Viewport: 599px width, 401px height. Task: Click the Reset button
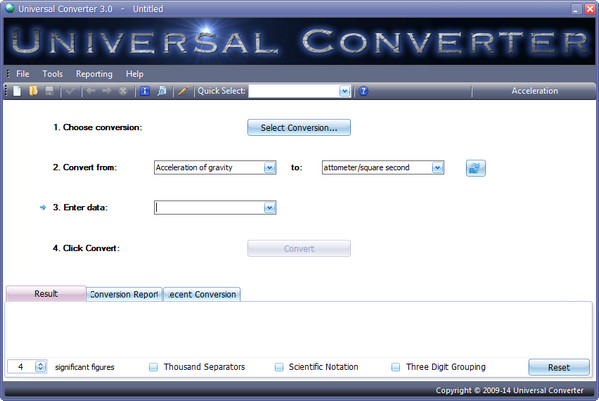(559, 367)
